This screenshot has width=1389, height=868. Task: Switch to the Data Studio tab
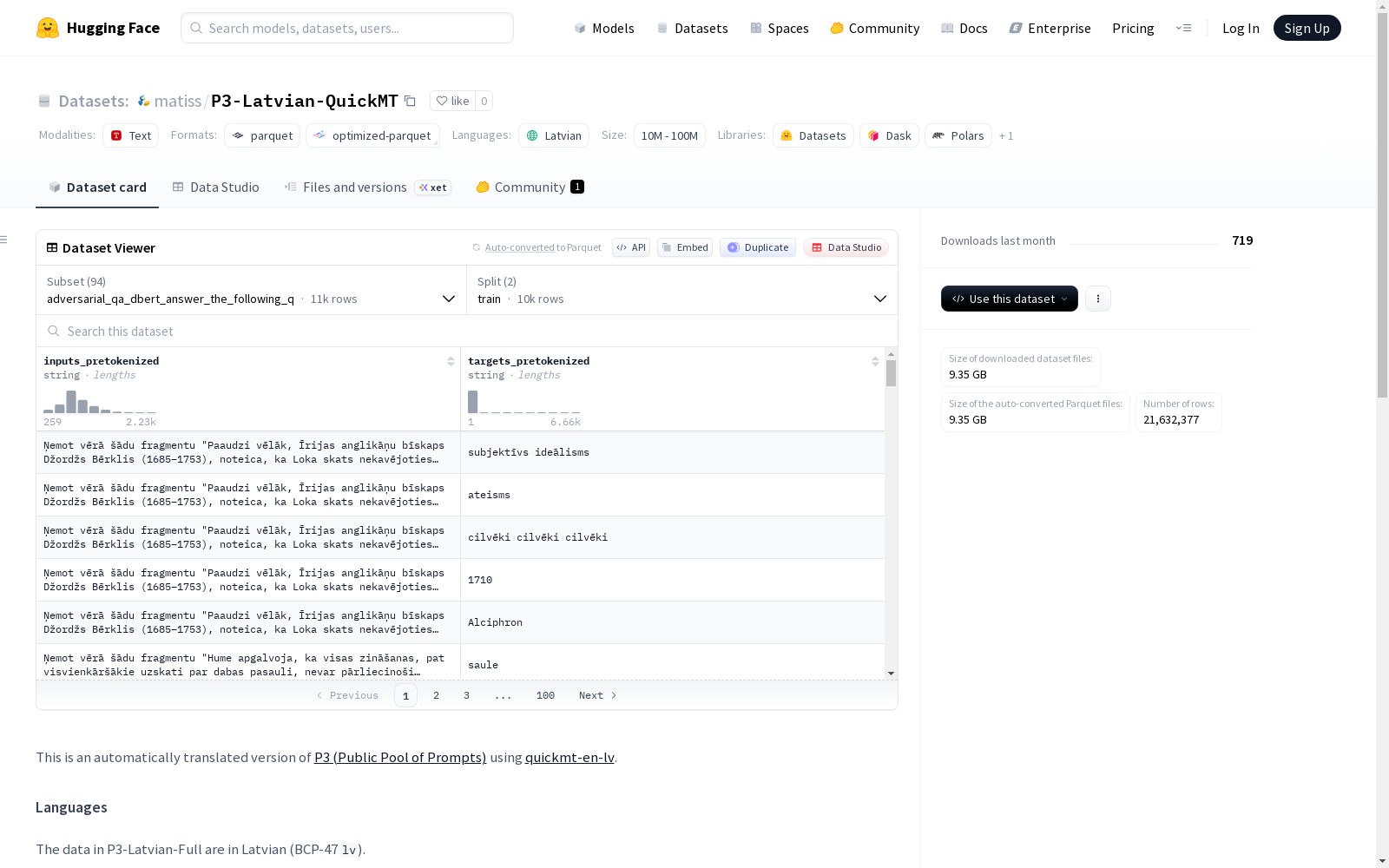[216, 187]
